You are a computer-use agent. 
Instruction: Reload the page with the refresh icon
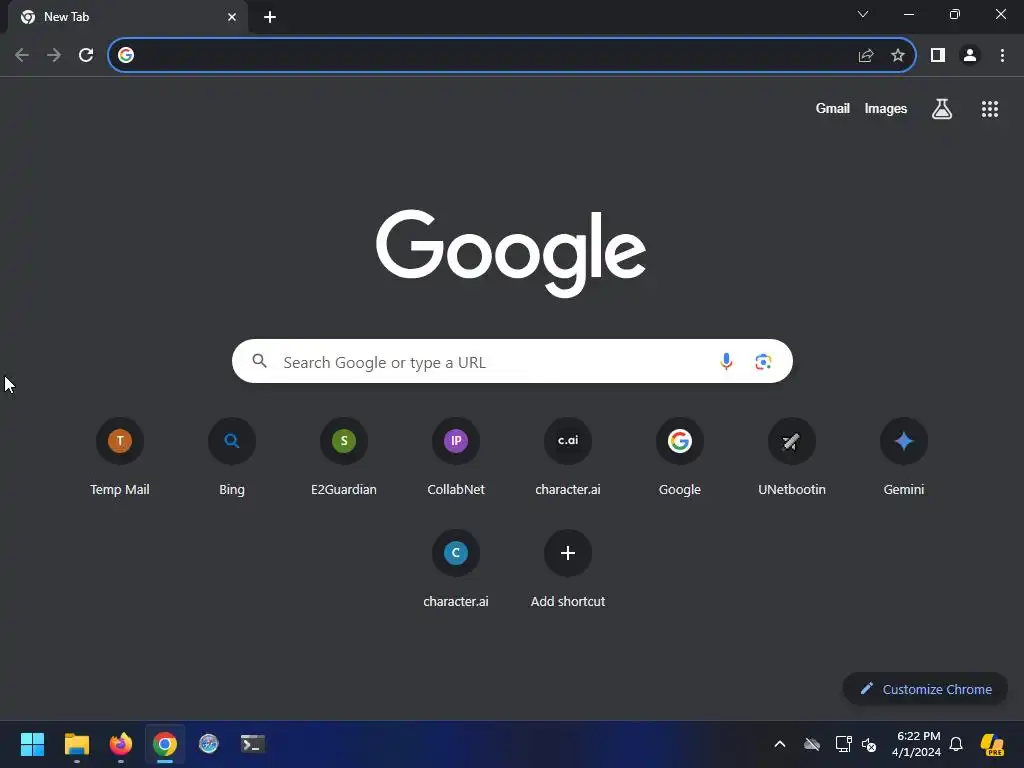click(86, 56)
